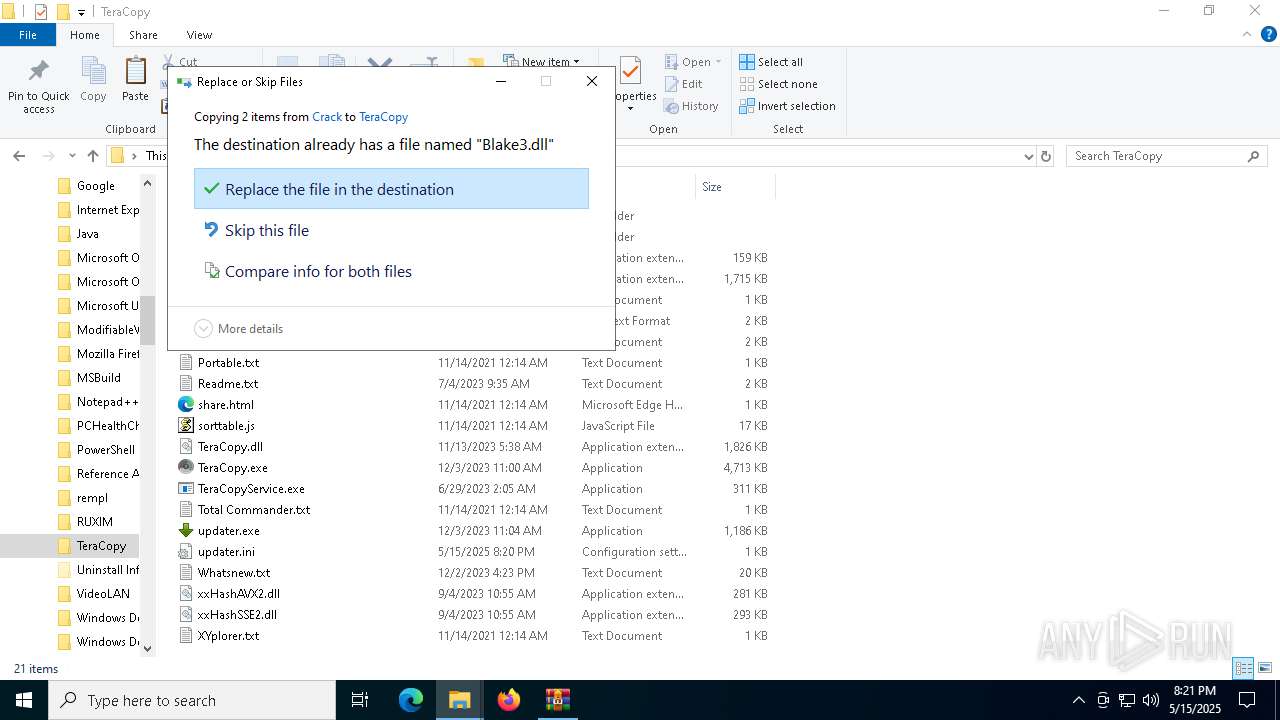This screenshot has width=1280, height=720.
Task: Click navigation pane scroll down arrow
Action: pyautogui.click(x=148, y=648)
